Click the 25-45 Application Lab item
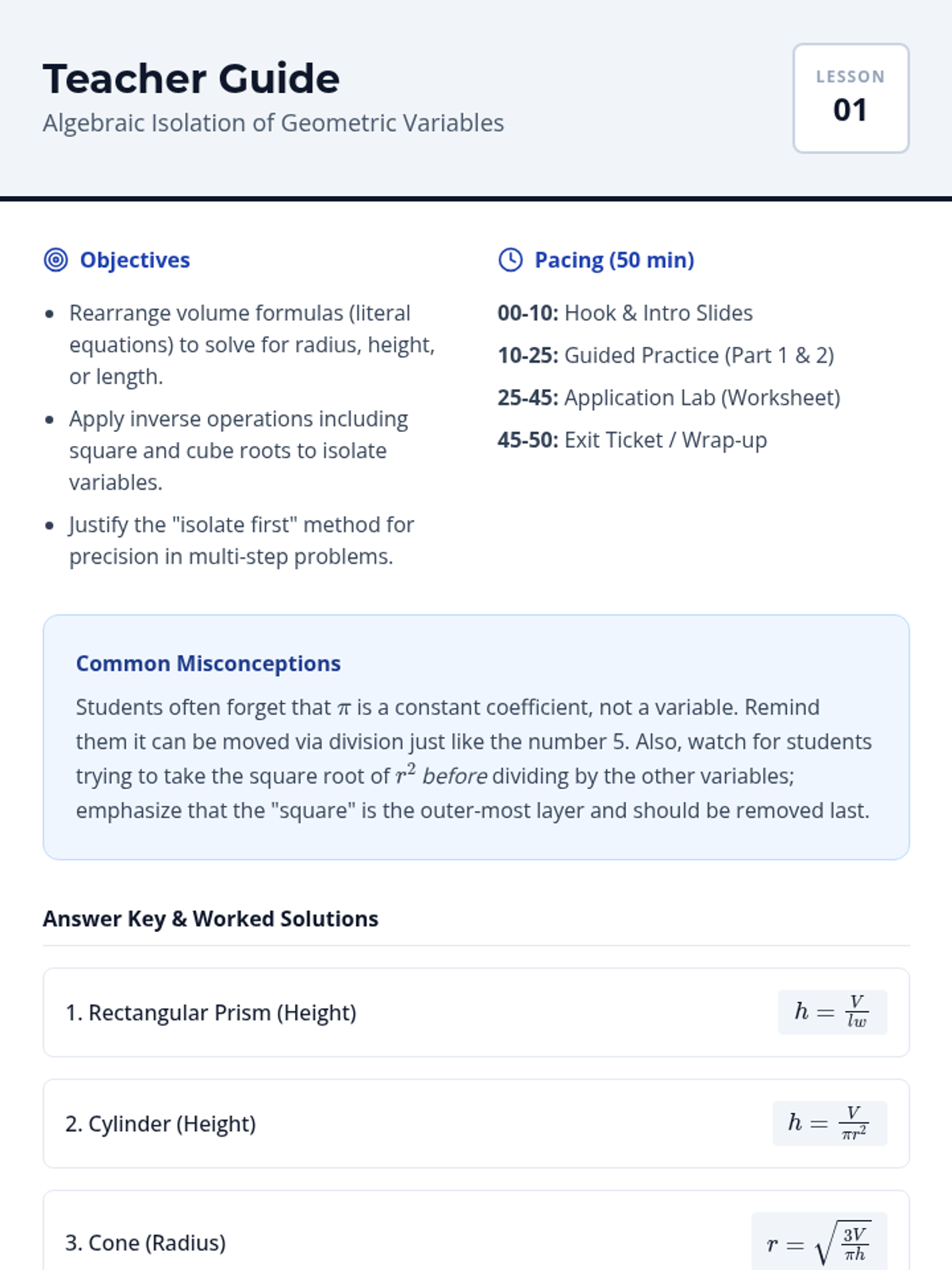Viewport: 952px width, 1270px height. tap(669, 398)
